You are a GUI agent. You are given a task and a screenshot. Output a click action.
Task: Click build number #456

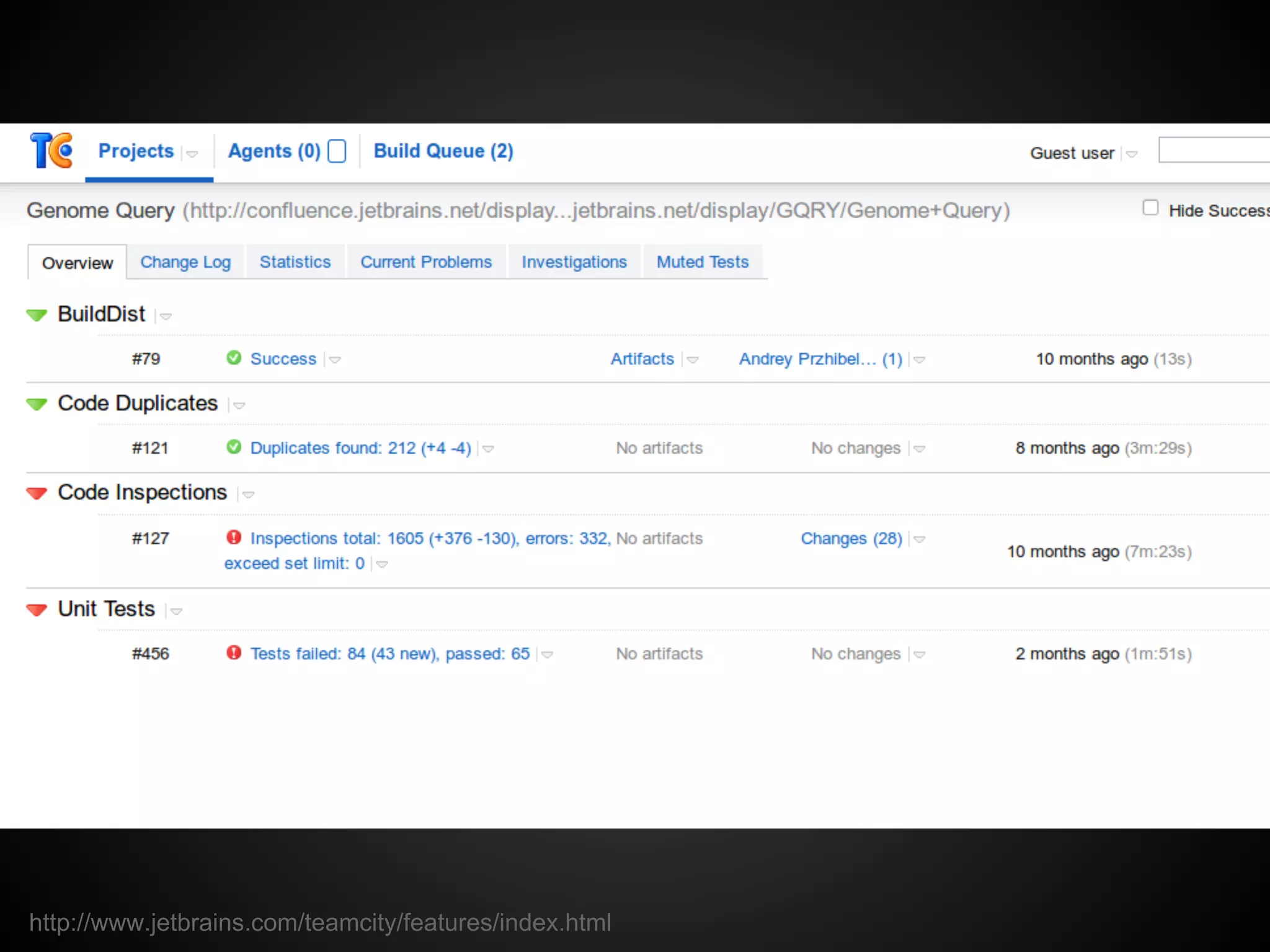coord(150,654)
